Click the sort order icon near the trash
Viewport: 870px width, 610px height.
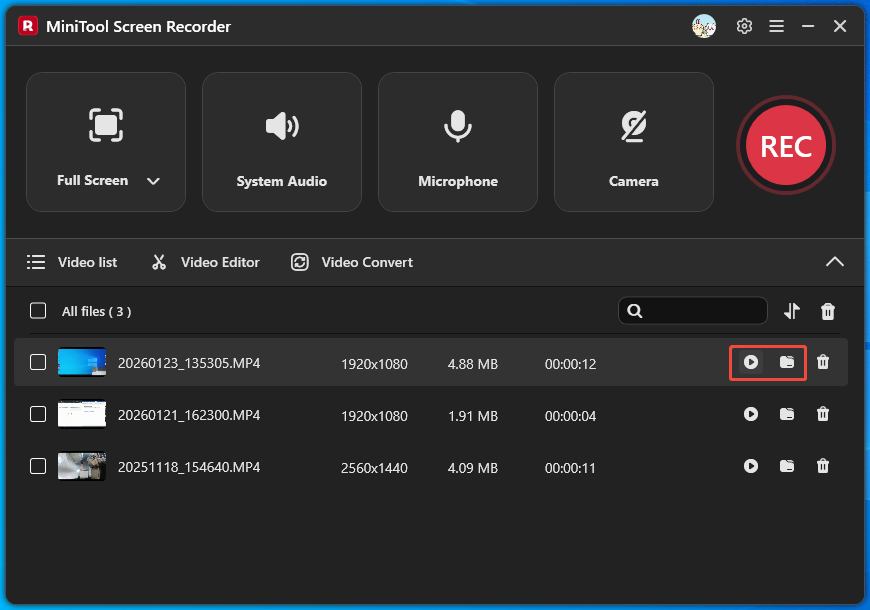pos(791,311)
